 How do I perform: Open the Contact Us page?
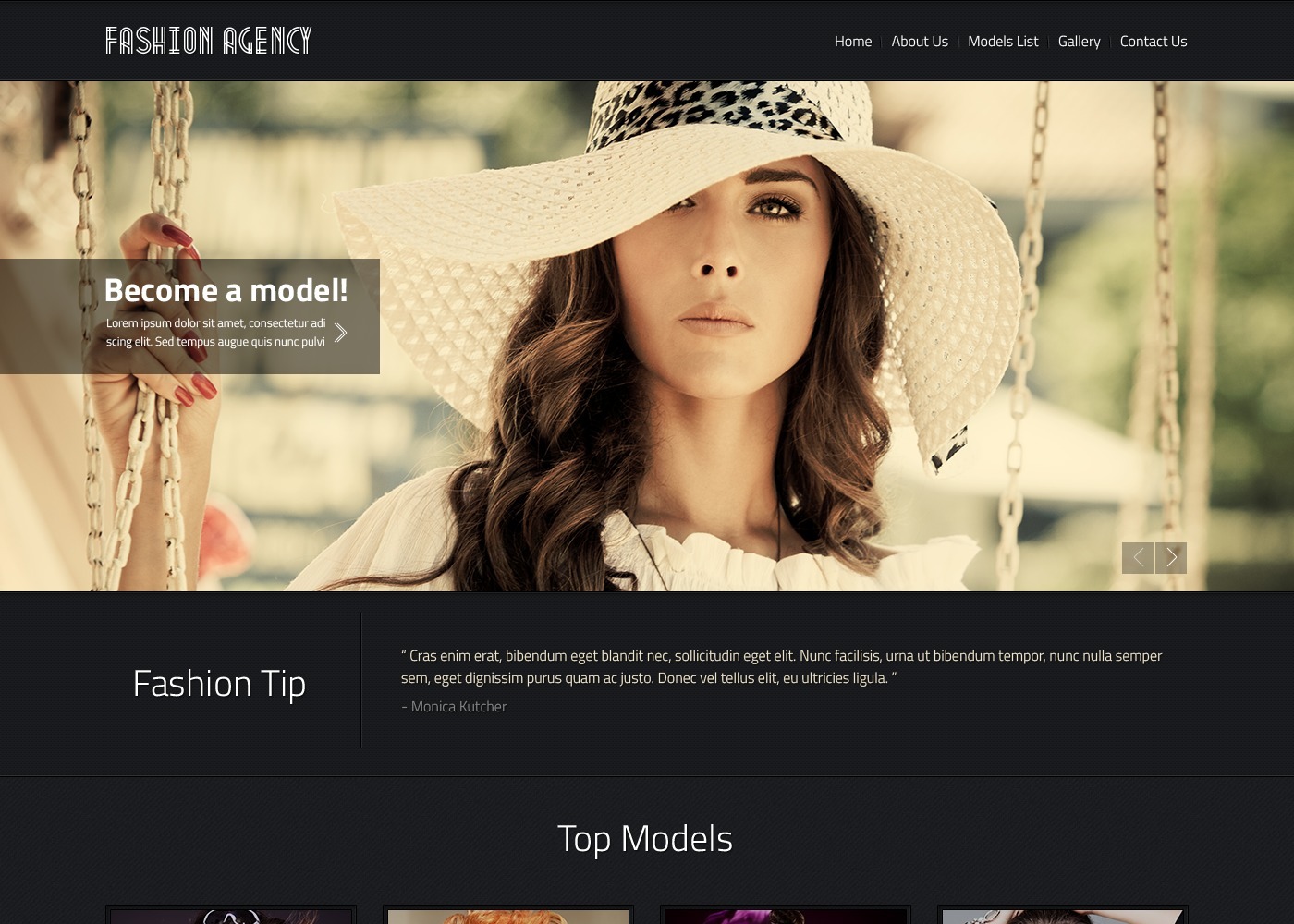tap(1153, 42)
